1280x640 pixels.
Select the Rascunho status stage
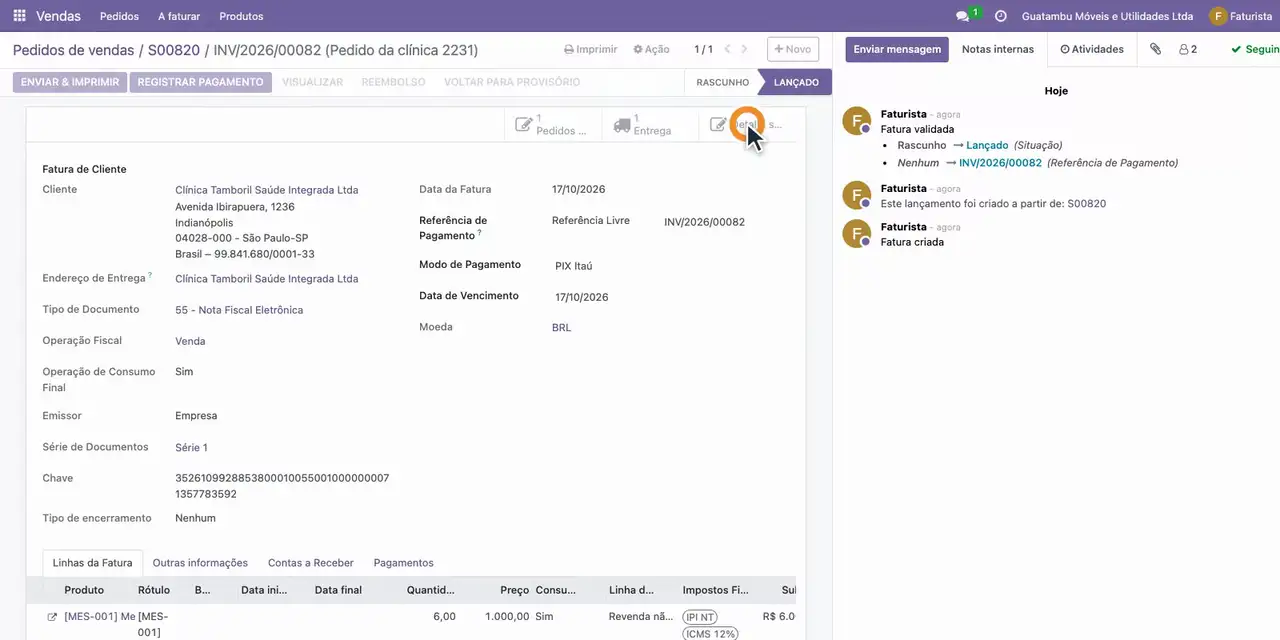[722, 82]
